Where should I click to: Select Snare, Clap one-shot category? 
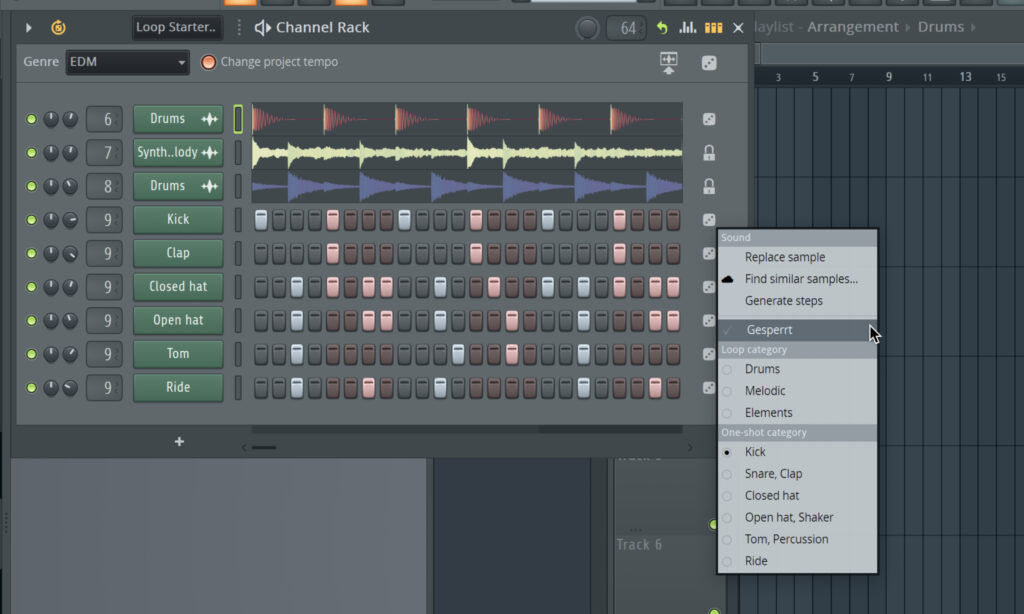[x=797, y=474]
